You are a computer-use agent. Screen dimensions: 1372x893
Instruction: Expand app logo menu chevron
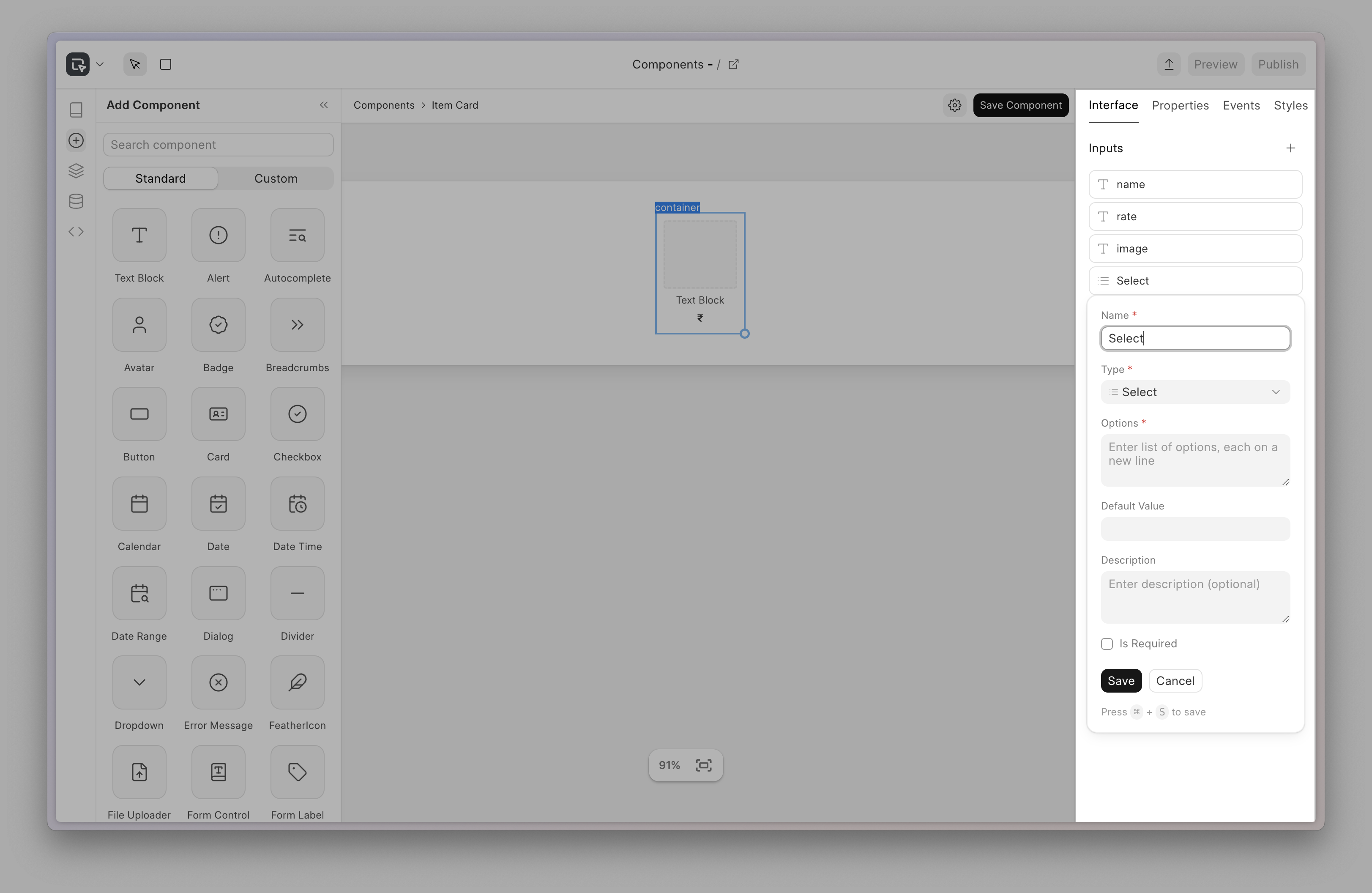[x=100, y=65]
